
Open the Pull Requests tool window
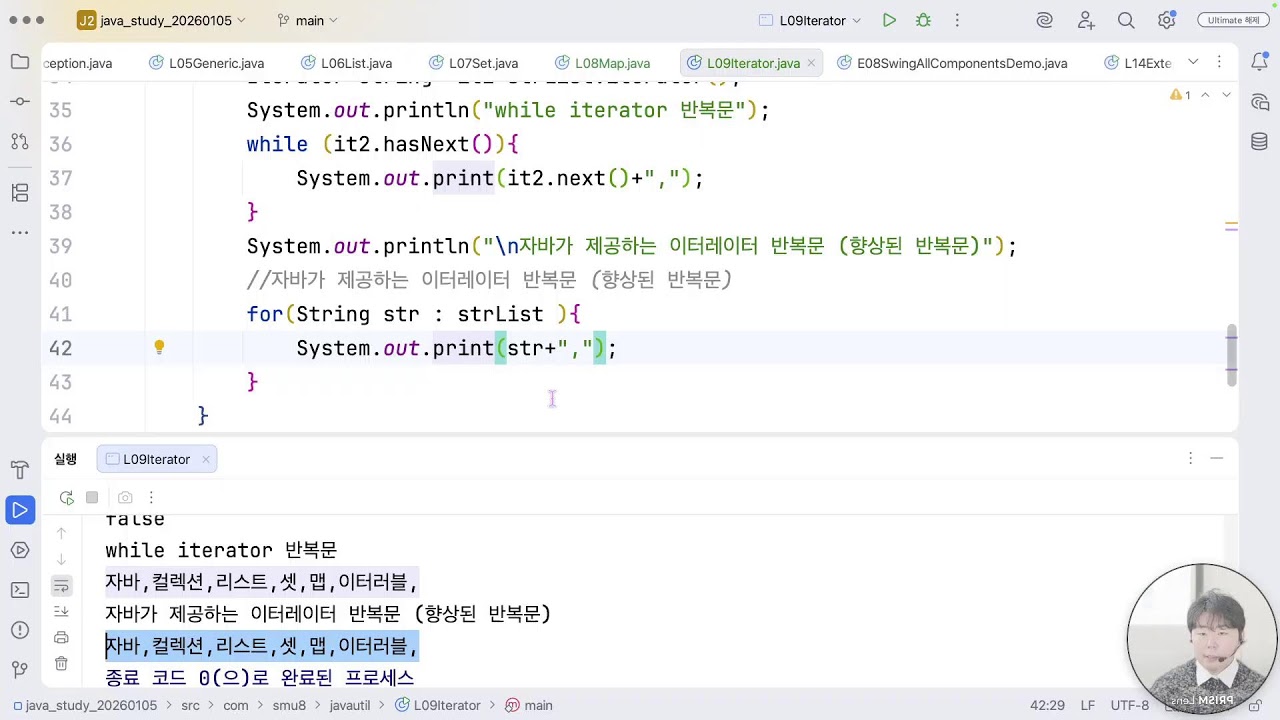coord(19,142)
